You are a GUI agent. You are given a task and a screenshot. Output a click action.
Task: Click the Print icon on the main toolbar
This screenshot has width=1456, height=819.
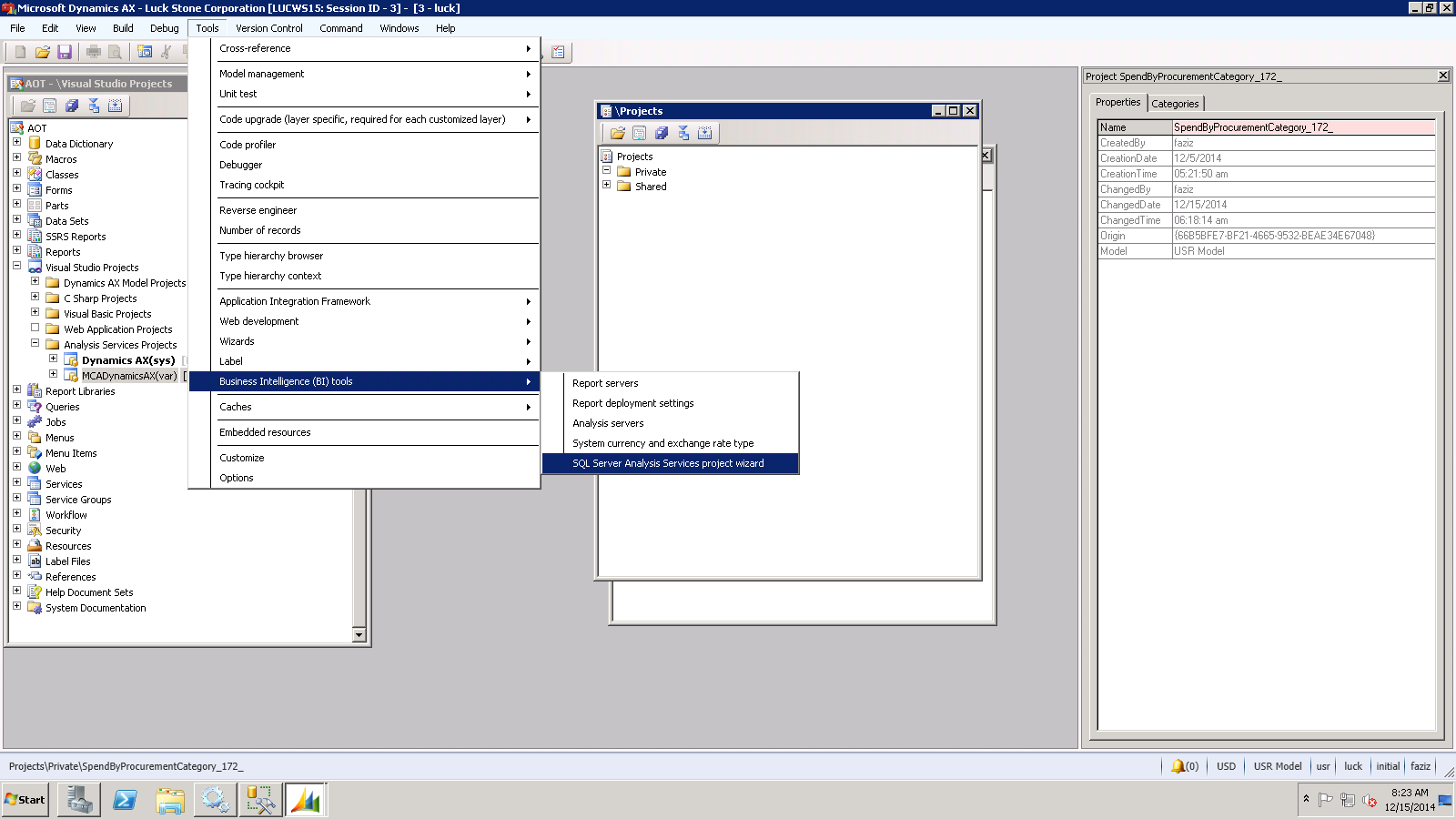tap(92, 52)
